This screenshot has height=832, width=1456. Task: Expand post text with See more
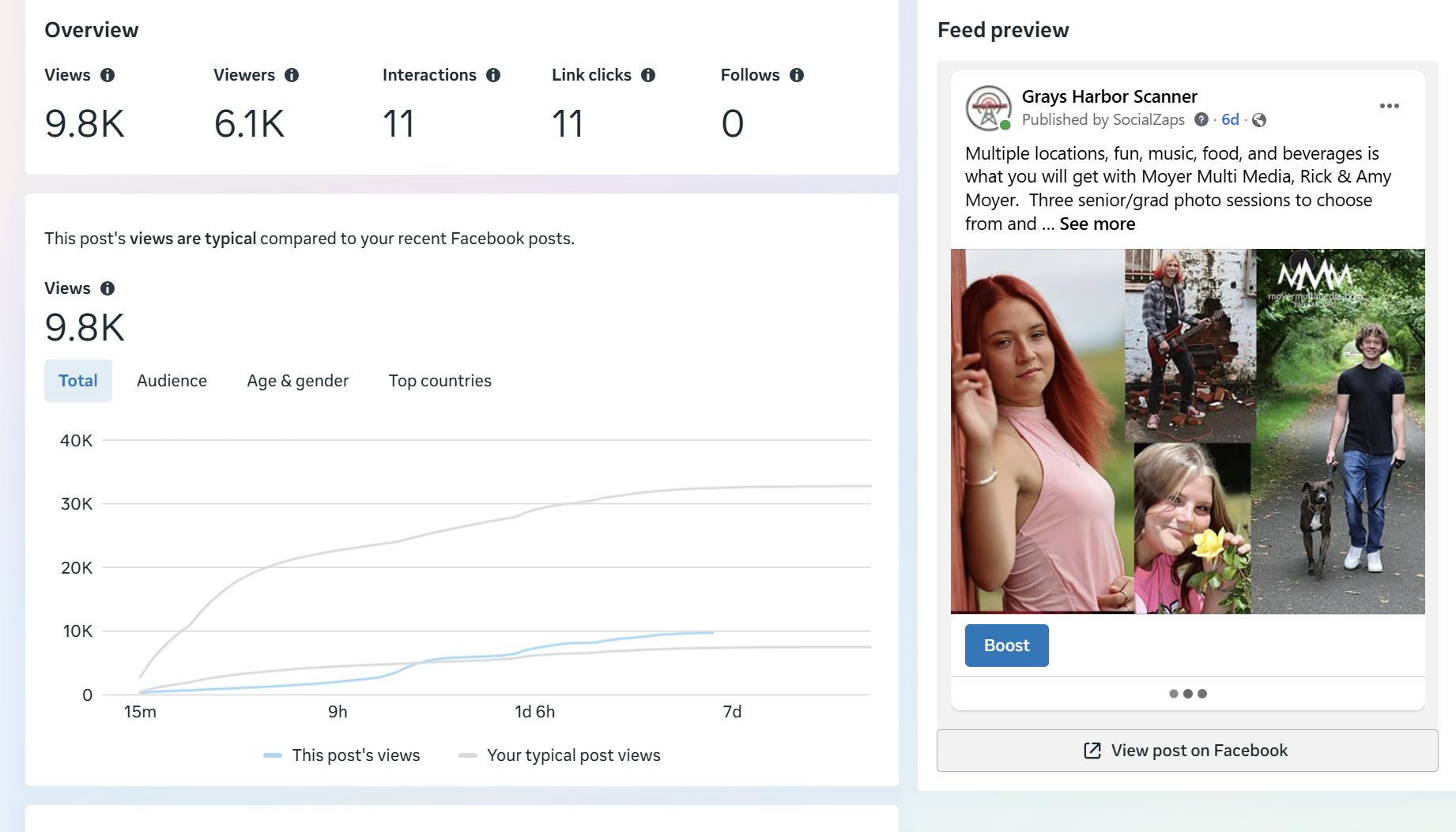click(x=1097, y=224)
